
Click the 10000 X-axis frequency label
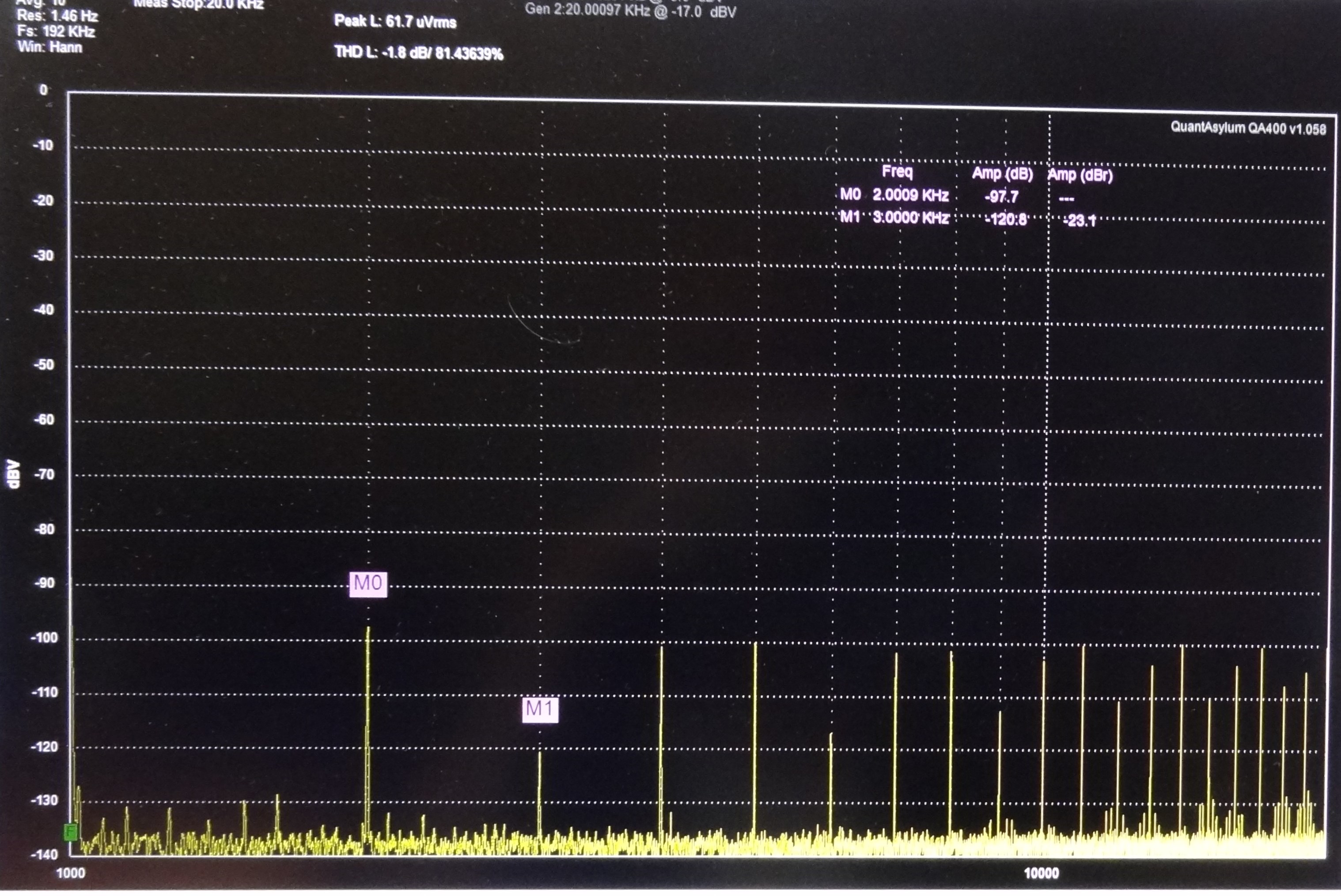[x=1041, y=873]
